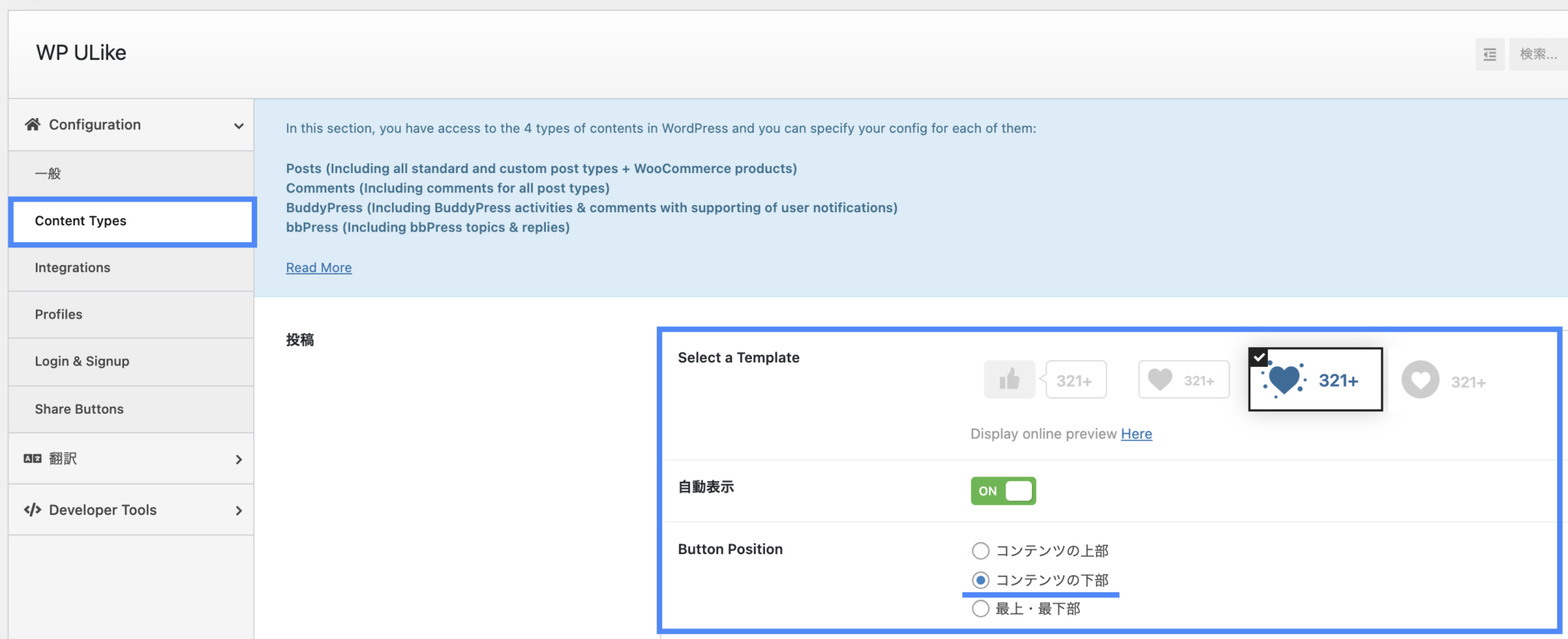Turn off the 自動表示 switch

(1003, 490)
